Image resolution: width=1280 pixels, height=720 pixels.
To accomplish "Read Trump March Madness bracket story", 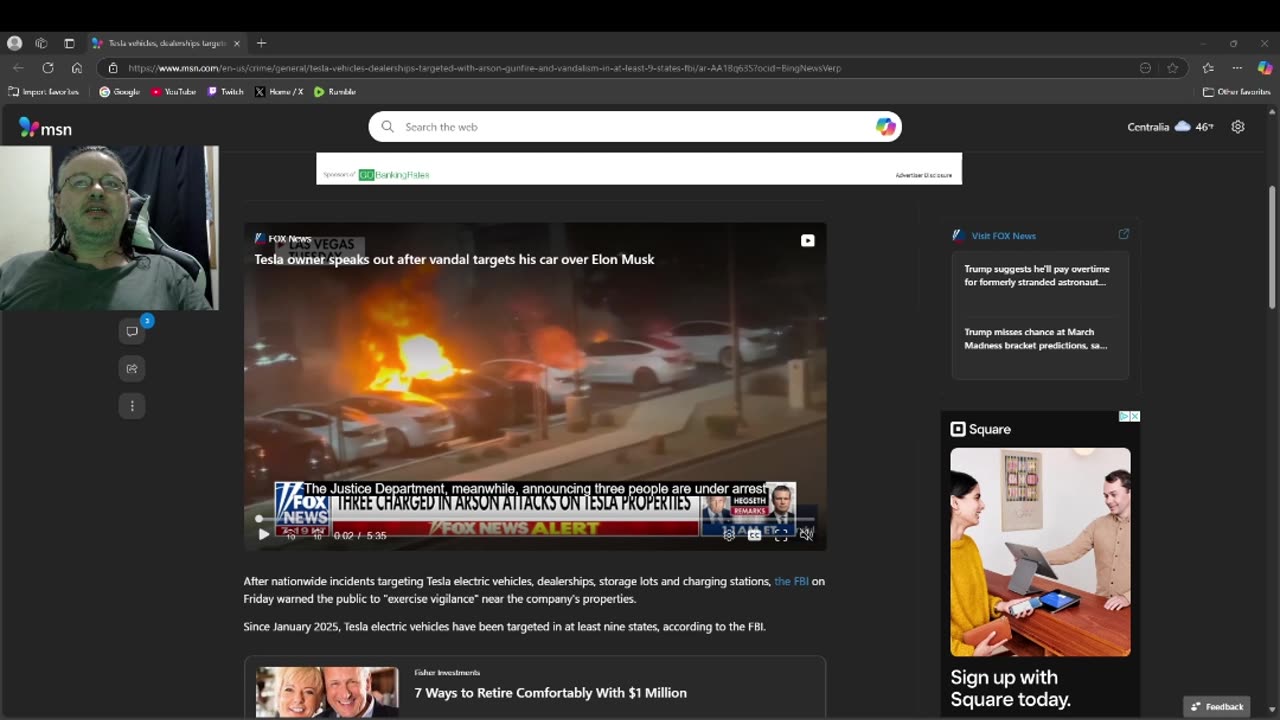I will point(1036,339).
